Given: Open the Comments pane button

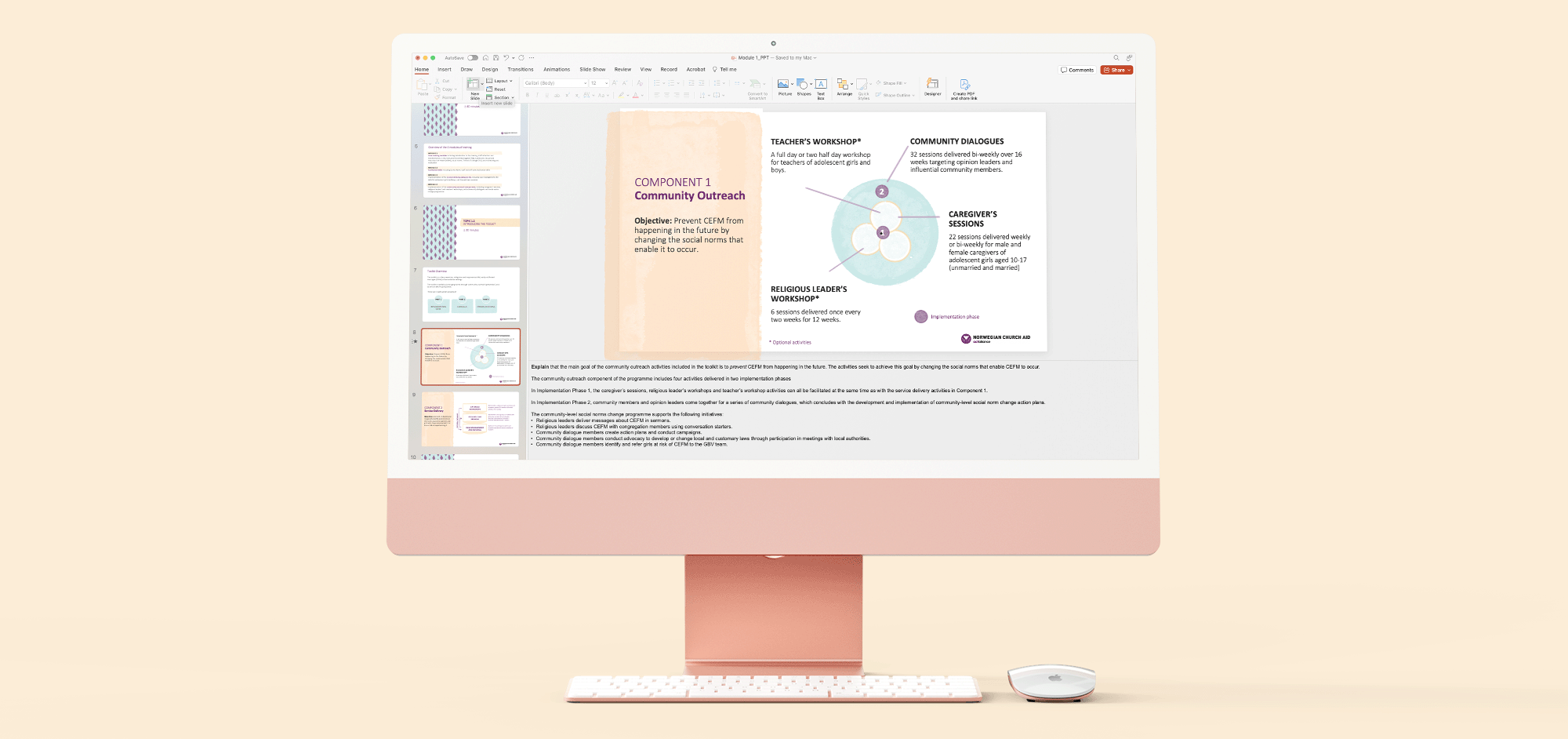Looking at the screenshot, I should point(1077,70).
